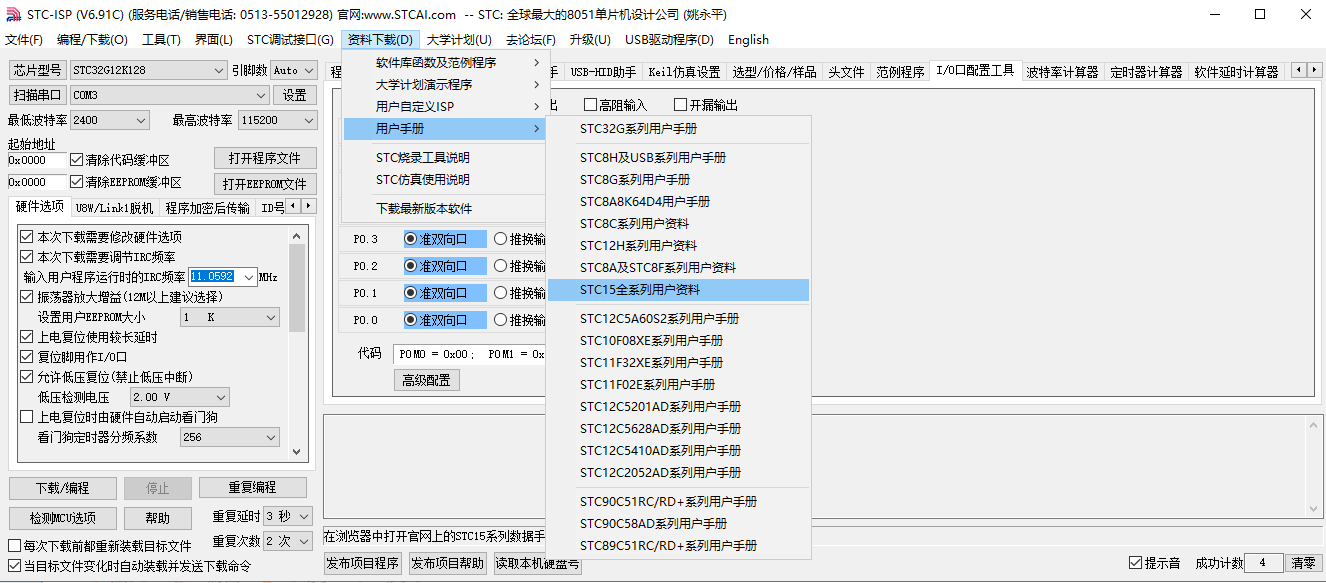Viewport: 1326px width, 583px height.
Task: Switch to the U8W/Link1脱机 tab
Action: 115,208
